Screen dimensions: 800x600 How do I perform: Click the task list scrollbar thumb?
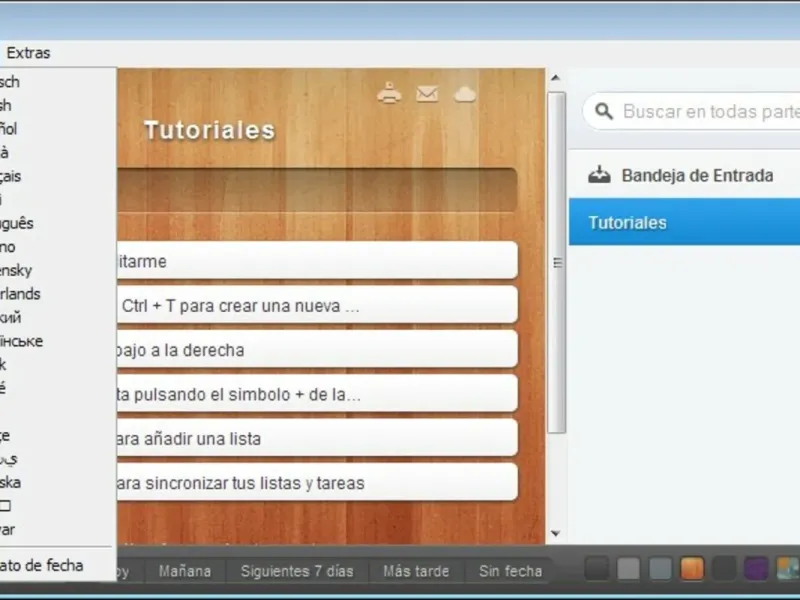557,263
